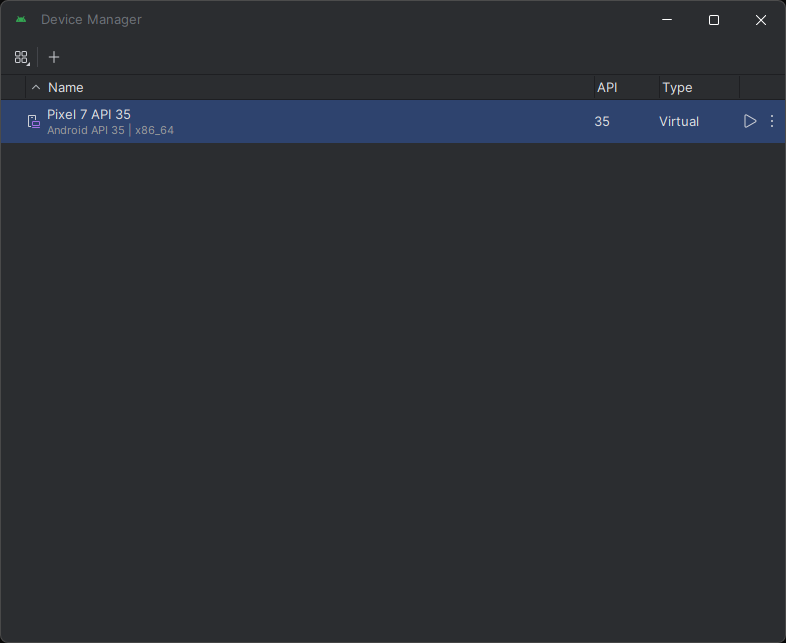The height and width of the screenshot is (643, 786).
Task: Click the empty actions column header
Action: click(761, 88)
